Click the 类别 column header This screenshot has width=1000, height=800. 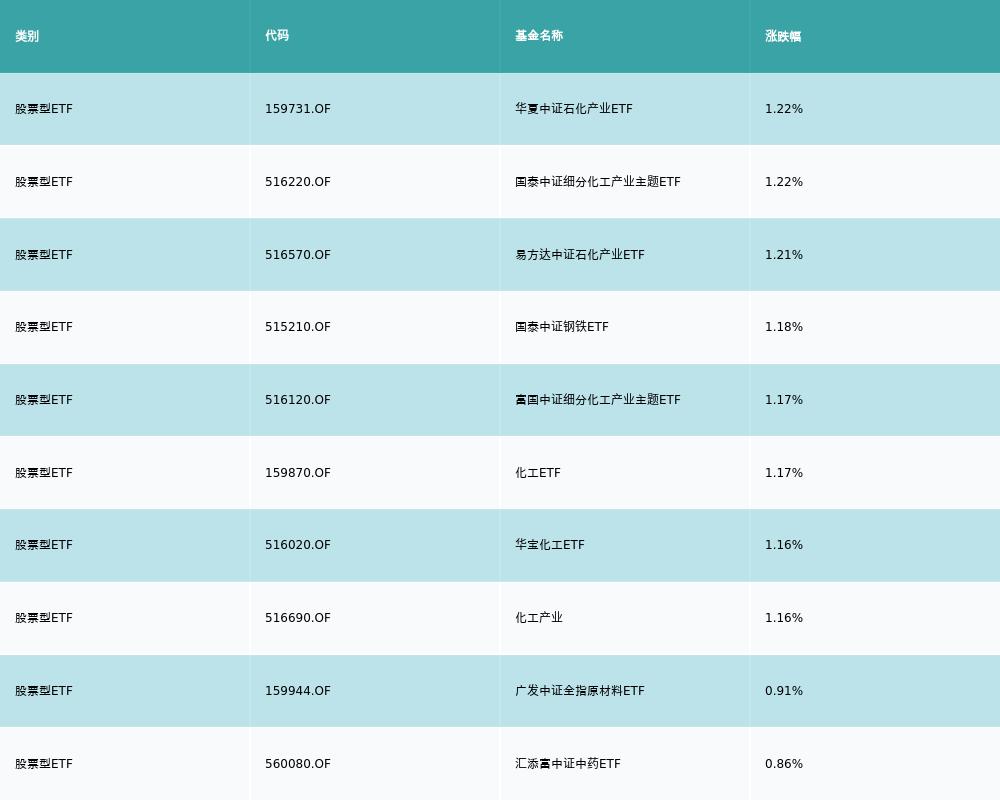tap(27, 36)
